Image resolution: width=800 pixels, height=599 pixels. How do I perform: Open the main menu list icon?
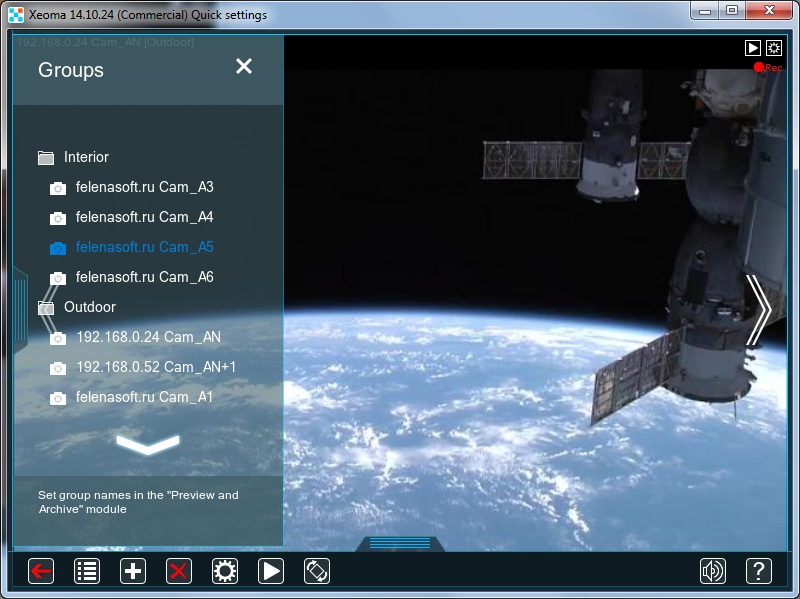pyautogui.click(x=87, y=570)
